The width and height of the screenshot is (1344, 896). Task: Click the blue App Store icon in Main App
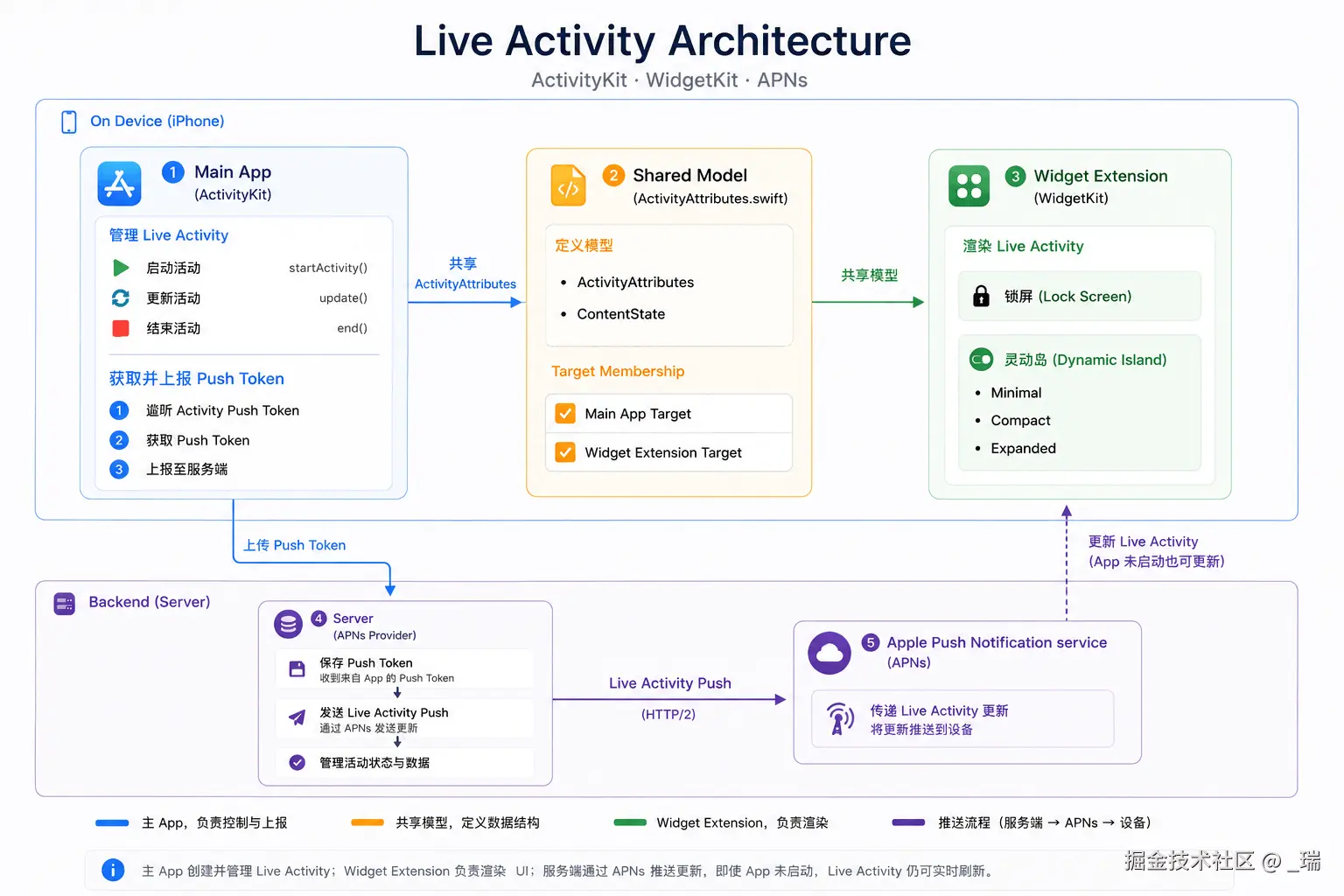[x=120, y=184]
